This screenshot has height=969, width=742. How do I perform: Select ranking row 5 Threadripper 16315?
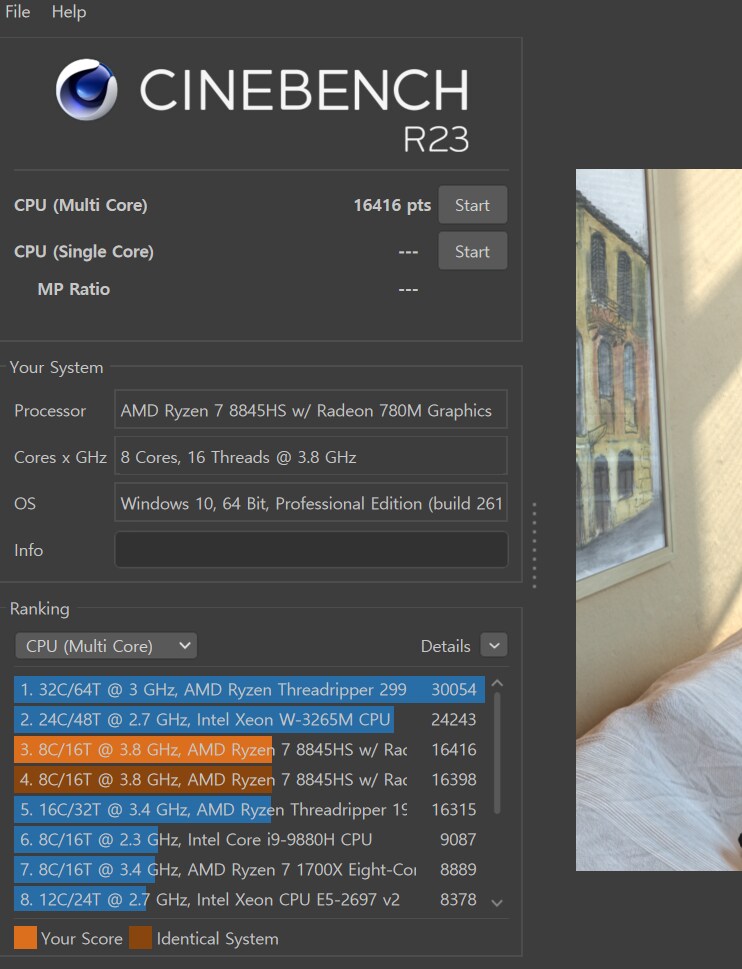pos(250,810)
